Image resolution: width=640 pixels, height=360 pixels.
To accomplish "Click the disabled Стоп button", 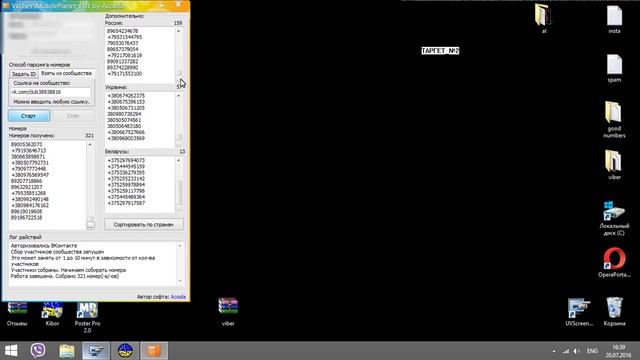I will pos(73,116).
